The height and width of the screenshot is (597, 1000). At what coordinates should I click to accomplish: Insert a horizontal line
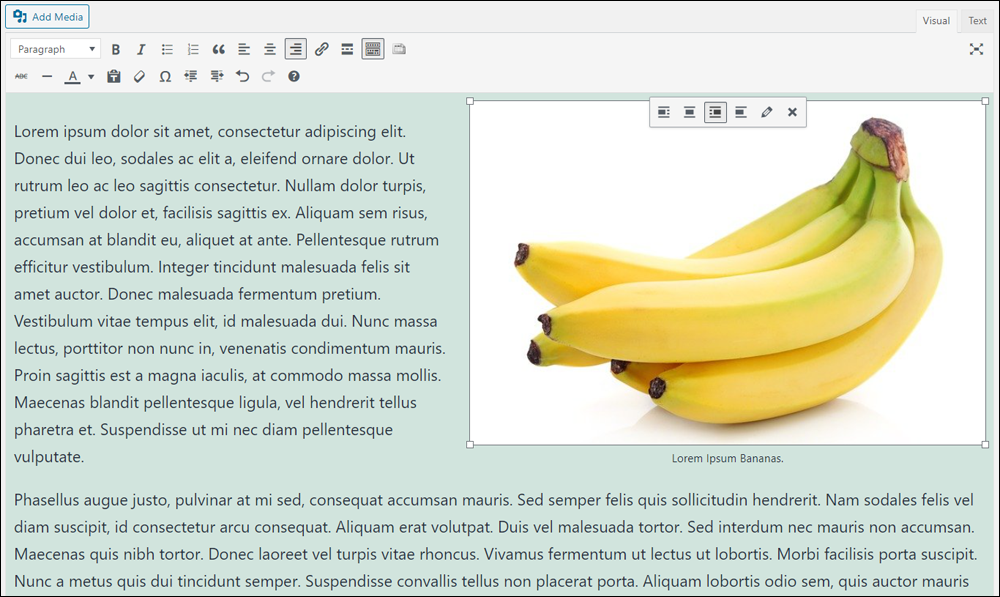point(47,77)
